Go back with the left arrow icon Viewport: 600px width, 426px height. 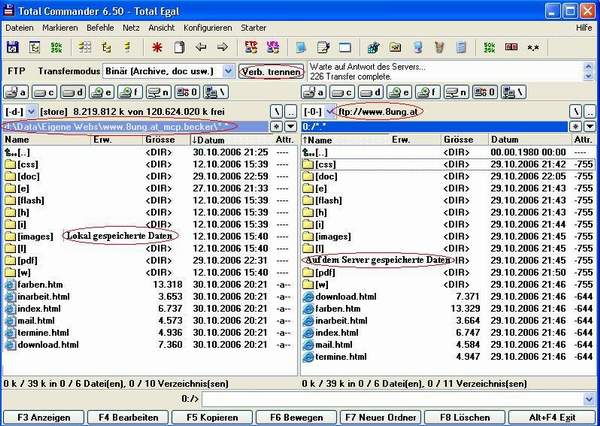201,47
